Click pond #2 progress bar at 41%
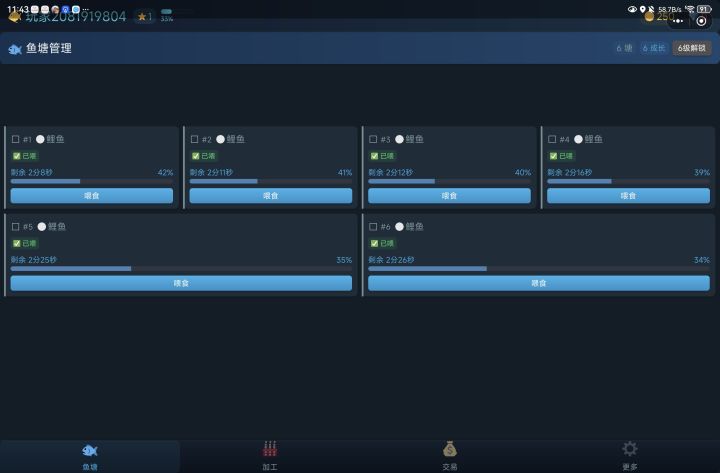Viewport: 720px width, 473px height. tap(271, 181)
